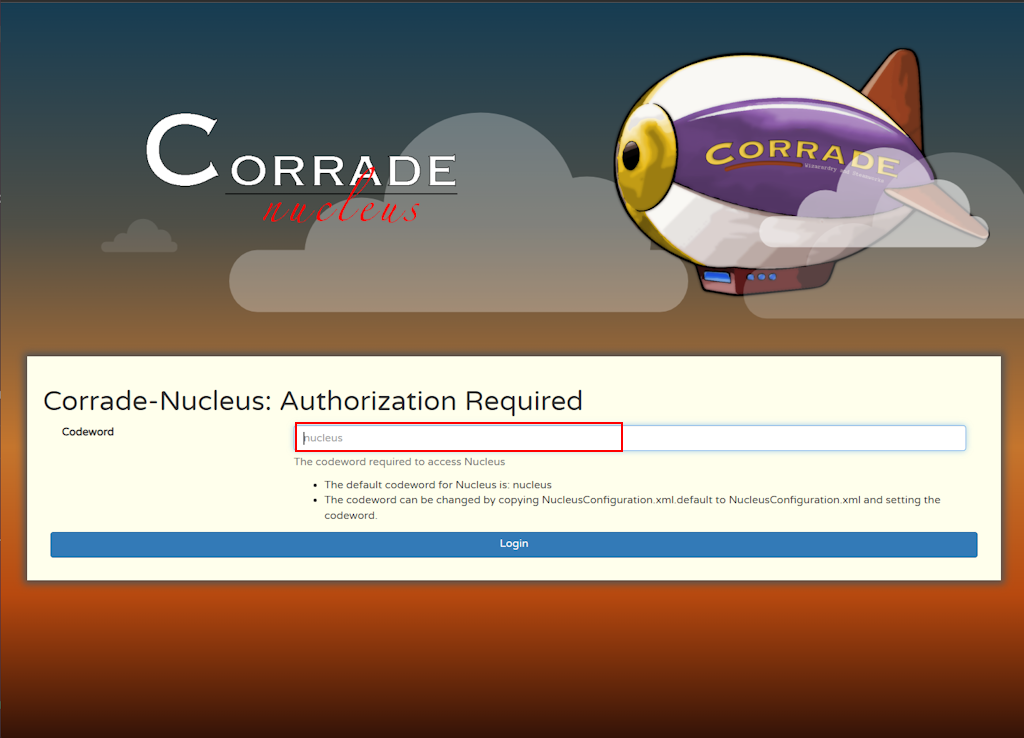Click the large center cloud graphic

(457, 222)
